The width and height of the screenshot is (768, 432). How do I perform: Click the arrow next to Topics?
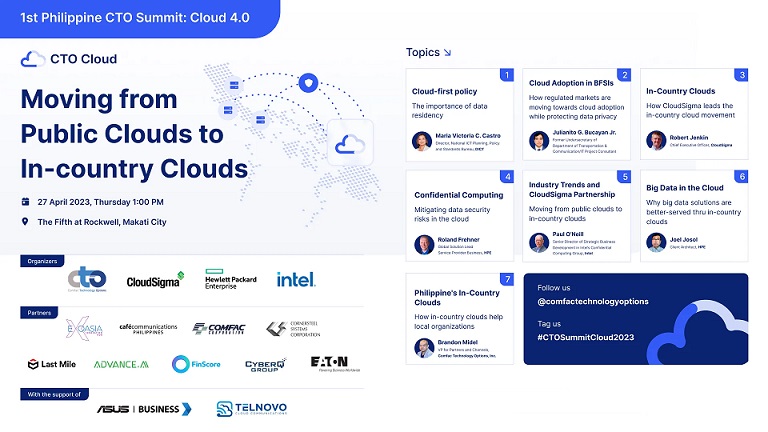[447, 52]
